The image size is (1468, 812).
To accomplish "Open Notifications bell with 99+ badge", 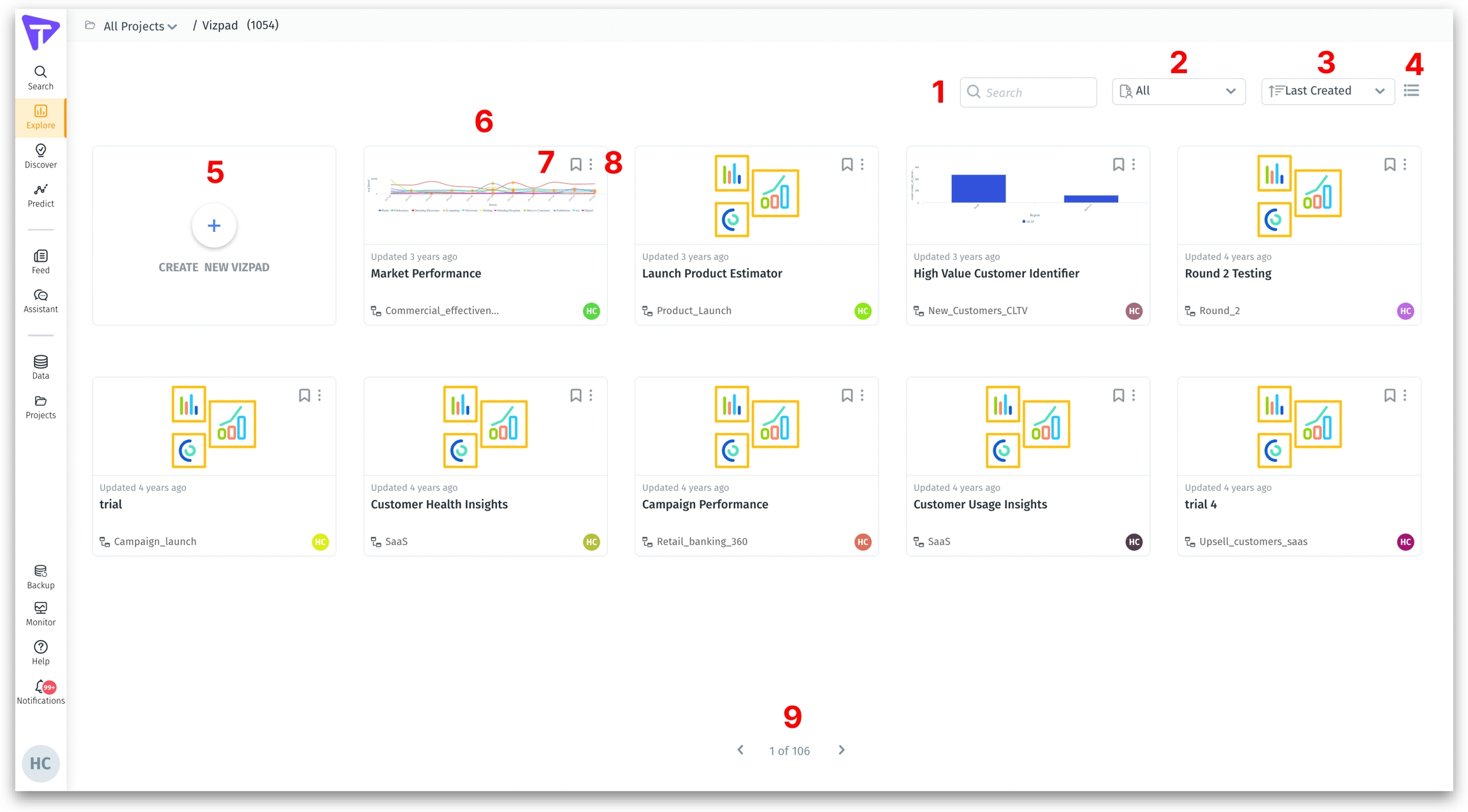I will point(40,687).
